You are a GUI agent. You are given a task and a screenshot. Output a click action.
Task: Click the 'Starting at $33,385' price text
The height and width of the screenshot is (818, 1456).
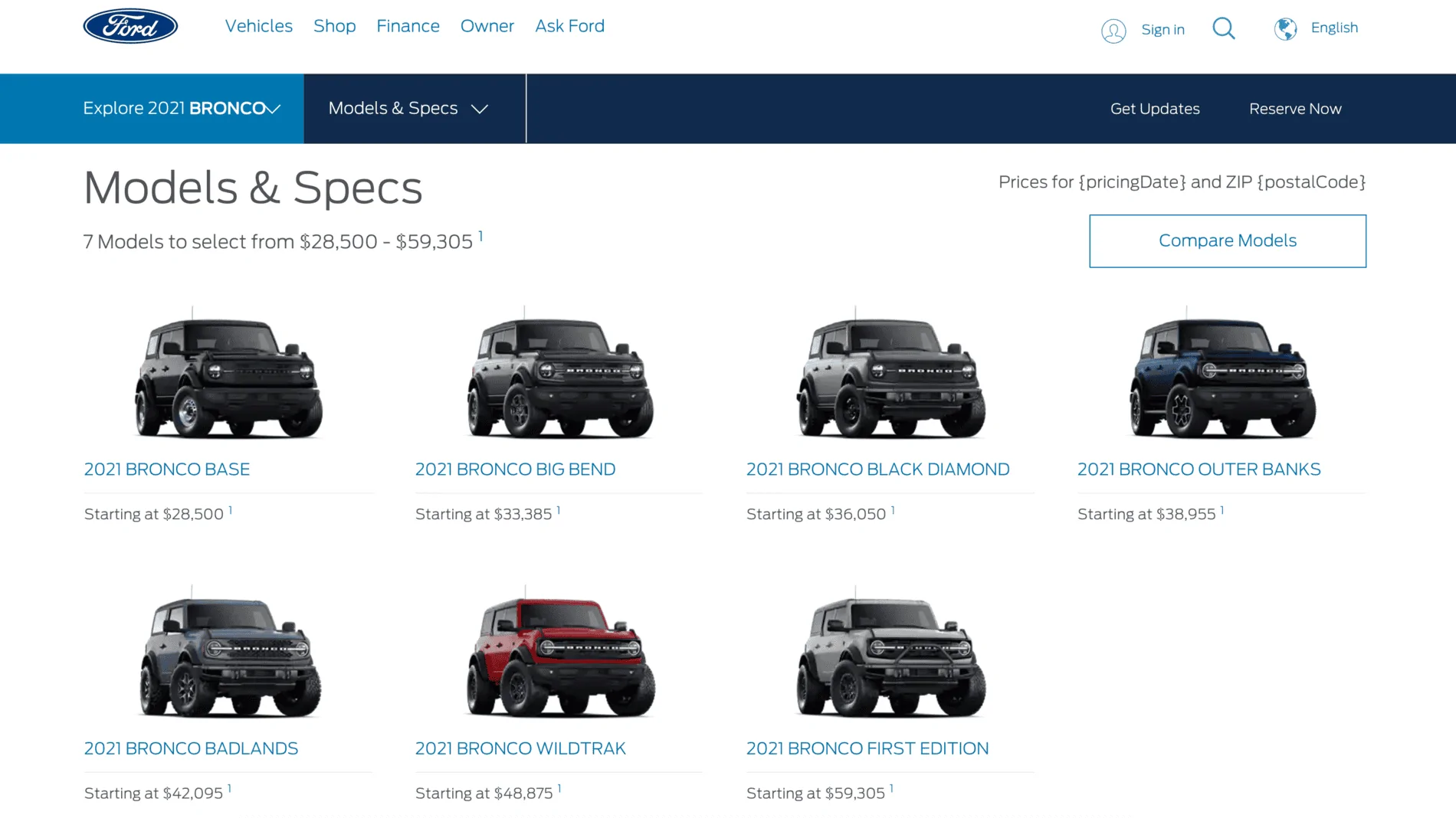(x=484, y=515)
